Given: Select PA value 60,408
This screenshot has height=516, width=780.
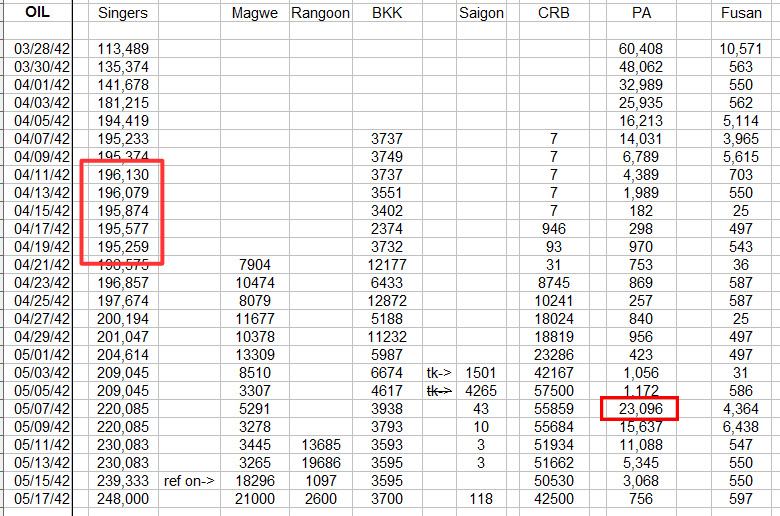Looking at the screenshot, I should pyautogui.click(x=641, y=49).
